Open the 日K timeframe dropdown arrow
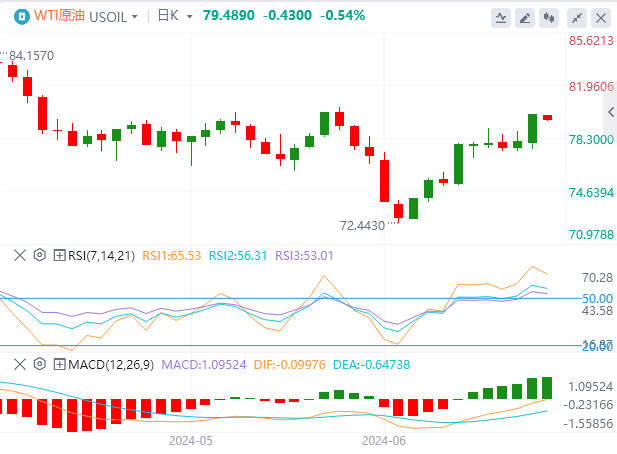 [x=190, y=17]
